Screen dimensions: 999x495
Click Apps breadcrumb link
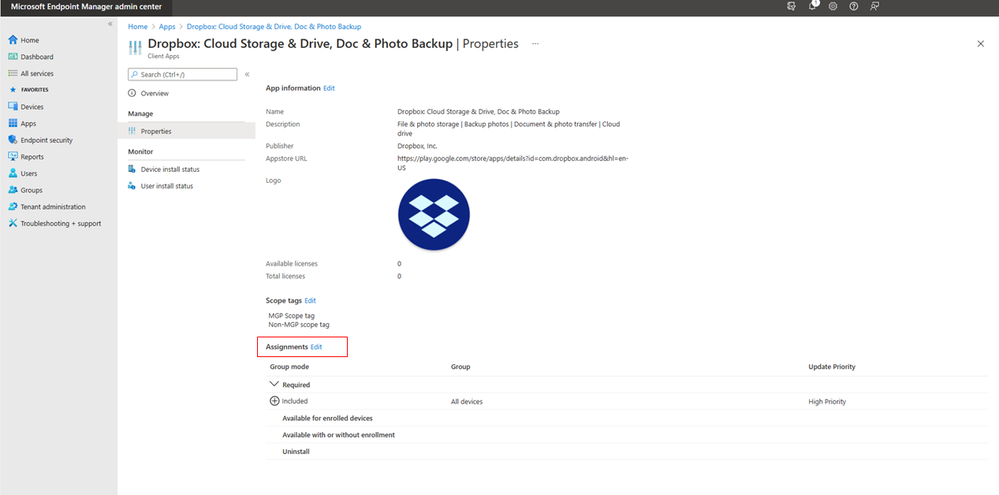click(x=167, y=27)
